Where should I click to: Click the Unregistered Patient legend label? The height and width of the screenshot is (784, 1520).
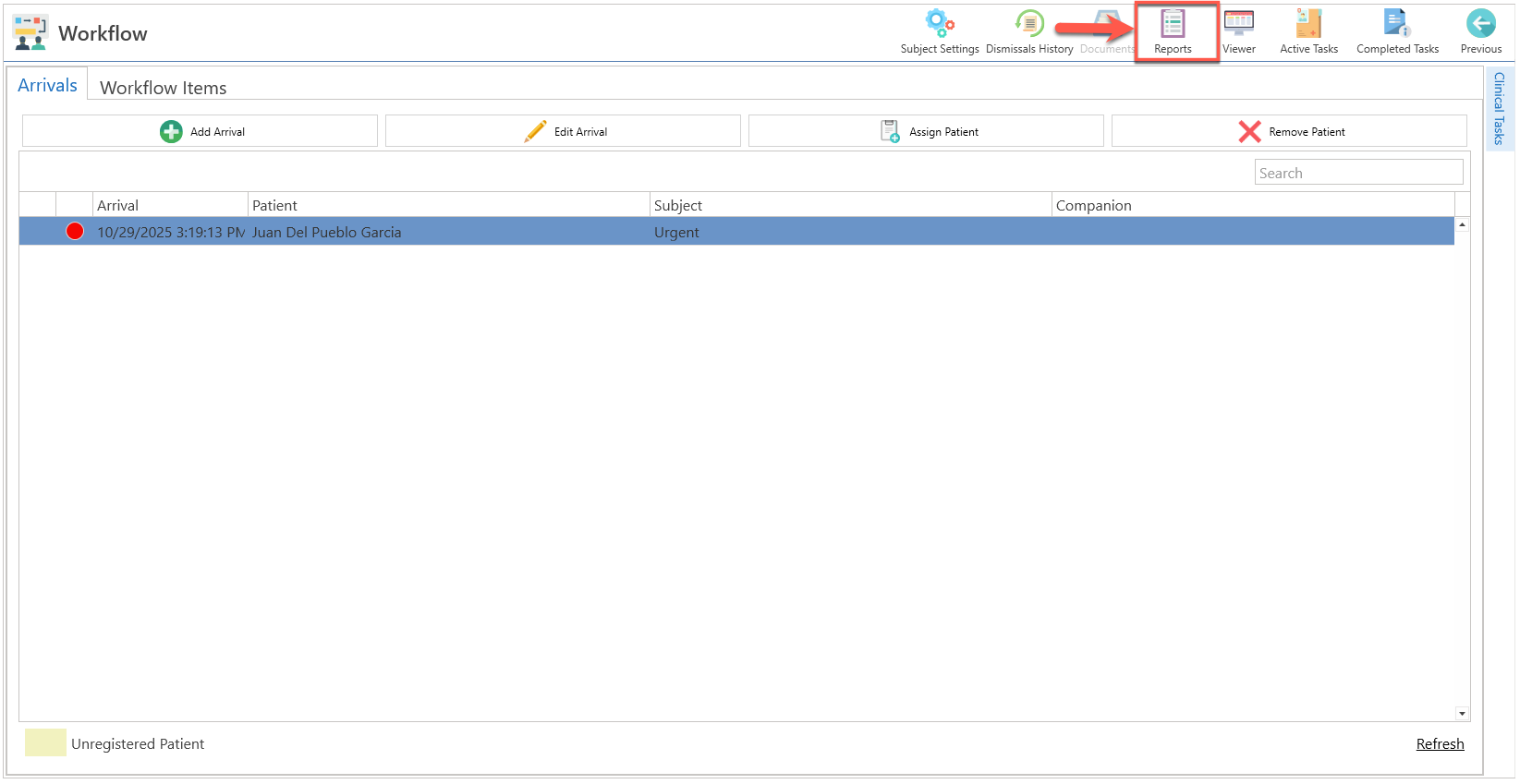click(x=138, y=743)
